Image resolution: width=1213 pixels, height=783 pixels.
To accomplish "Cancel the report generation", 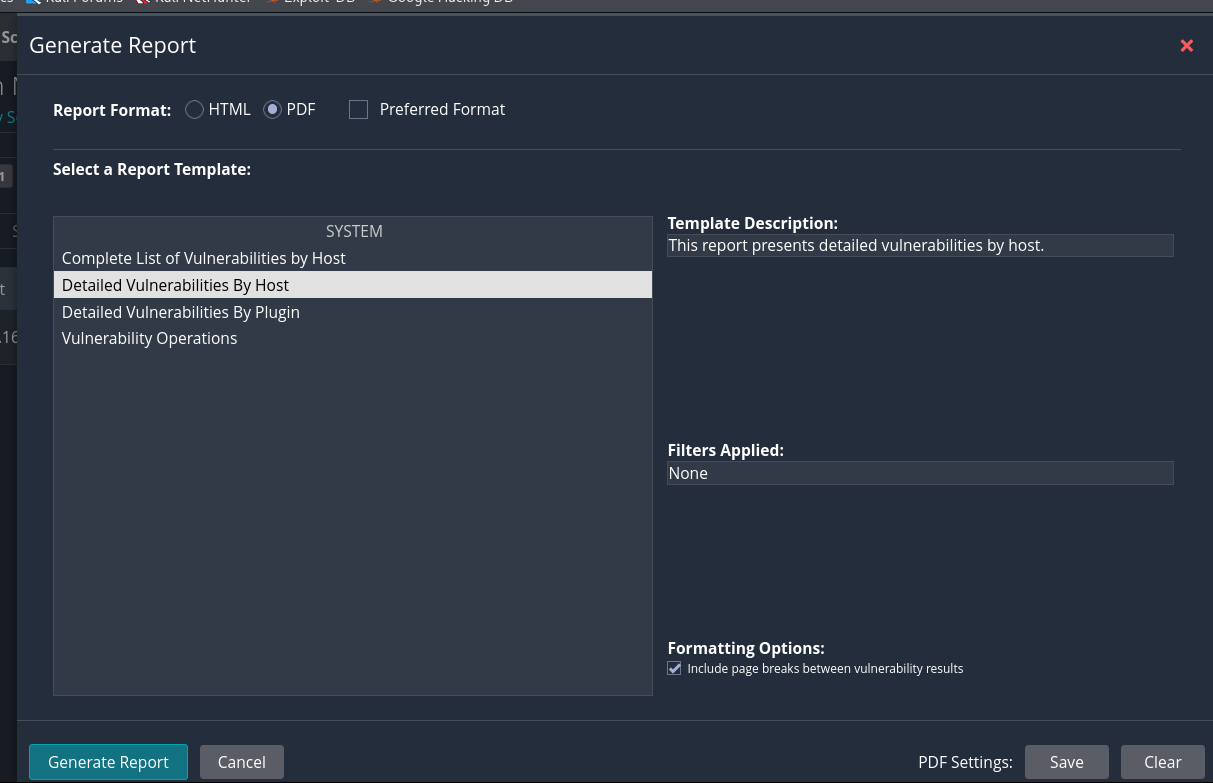I will point(241,762).
